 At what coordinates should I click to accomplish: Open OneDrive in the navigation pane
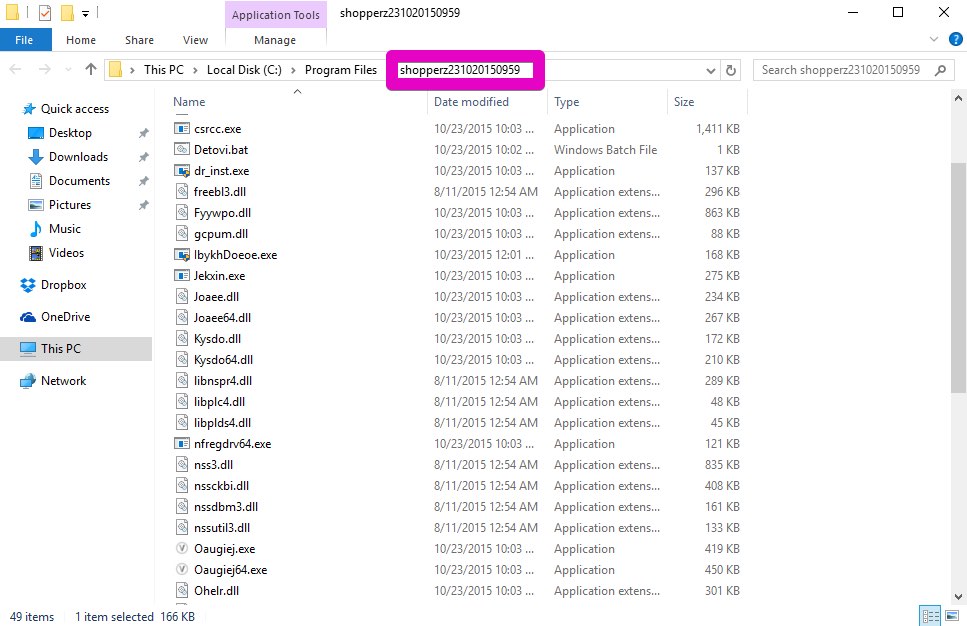click(65, 317)
